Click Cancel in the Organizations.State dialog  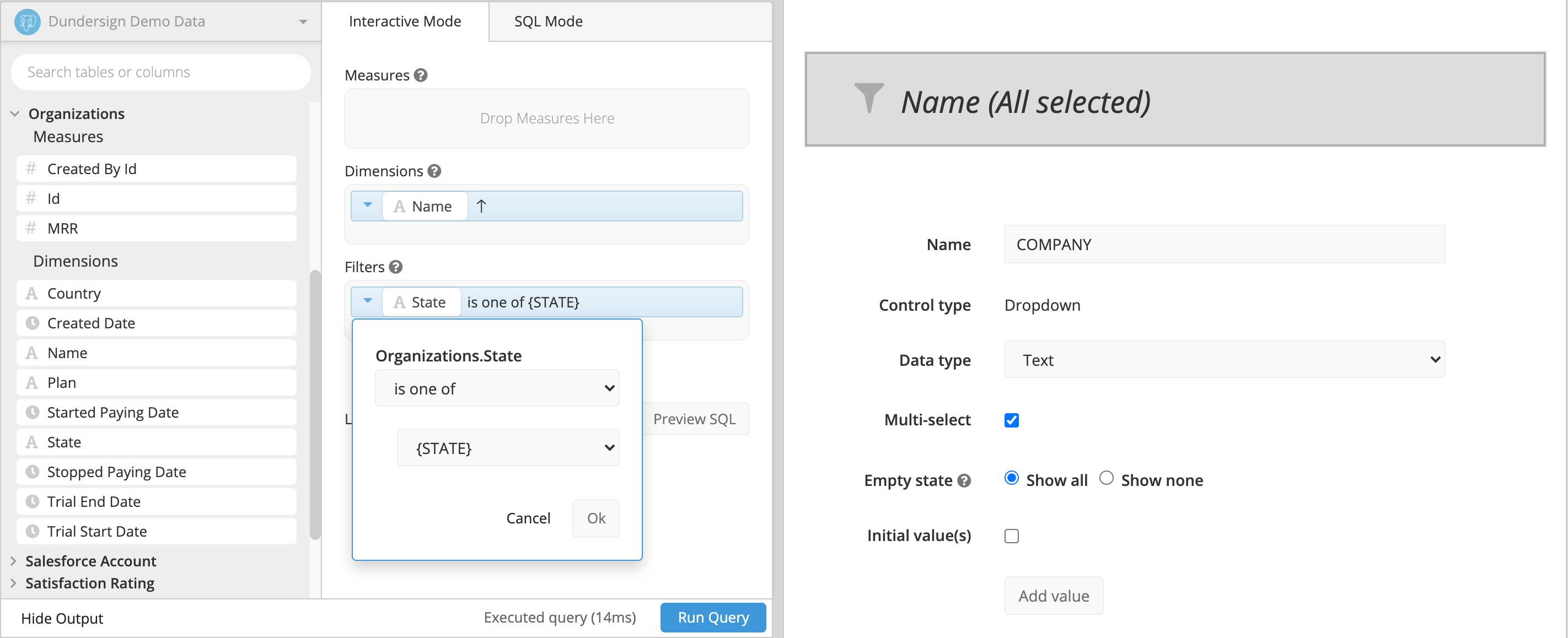pos(528,518)
